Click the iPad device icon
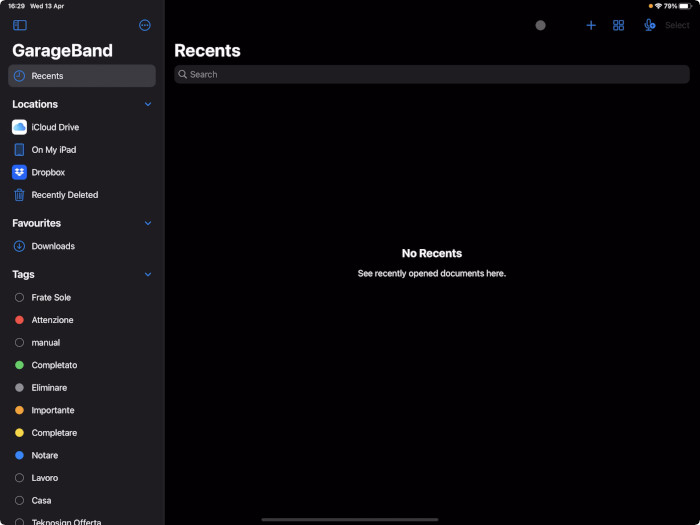This screenshot has width=700, height=525. coord(19,150)
